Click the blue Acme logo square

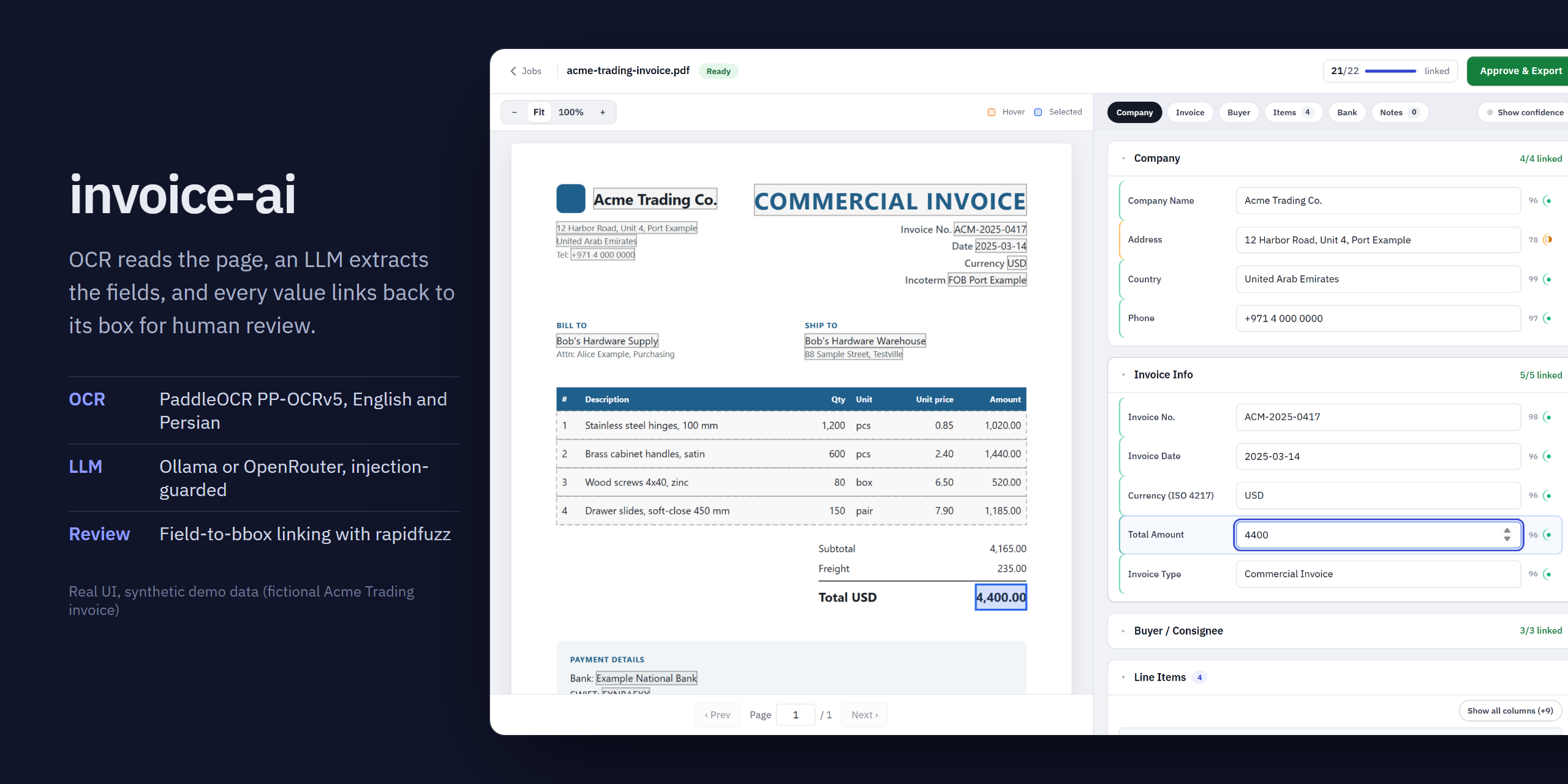(x=571, y=198)
